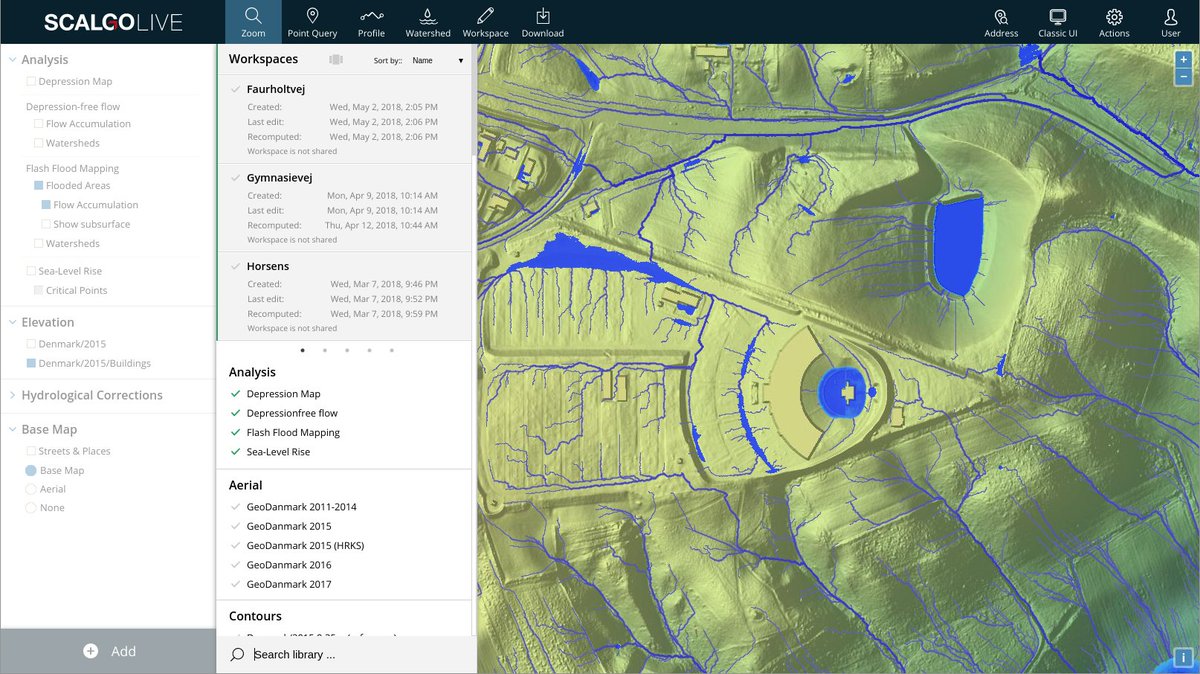1200x674 pixels.
Task: Go to first workspace page dot
Action: 302,350
